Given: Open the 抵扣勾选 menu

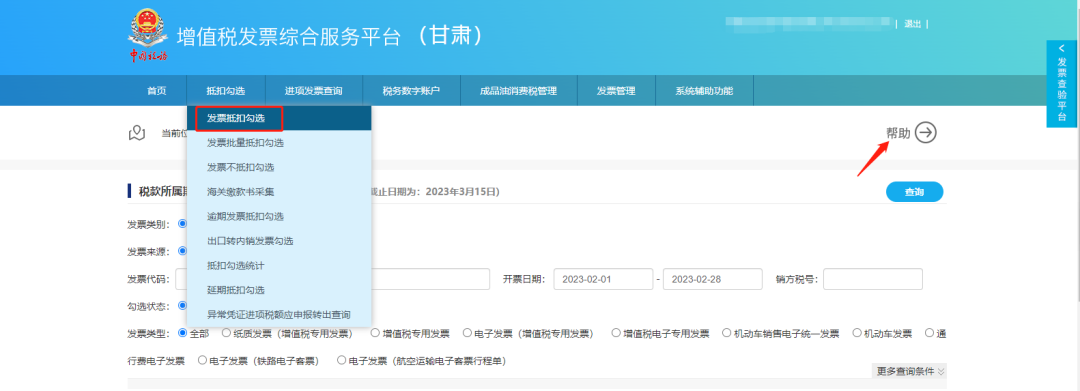Looking at the screenshot, I should [225, 91].
